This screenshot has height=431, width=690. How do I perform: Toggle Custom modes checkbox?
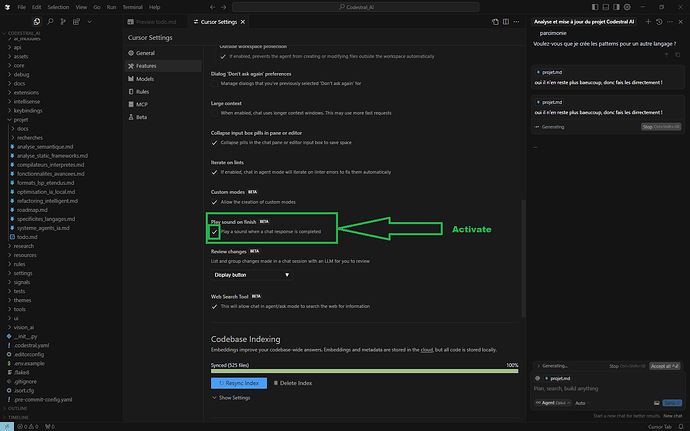pos(214,202)
